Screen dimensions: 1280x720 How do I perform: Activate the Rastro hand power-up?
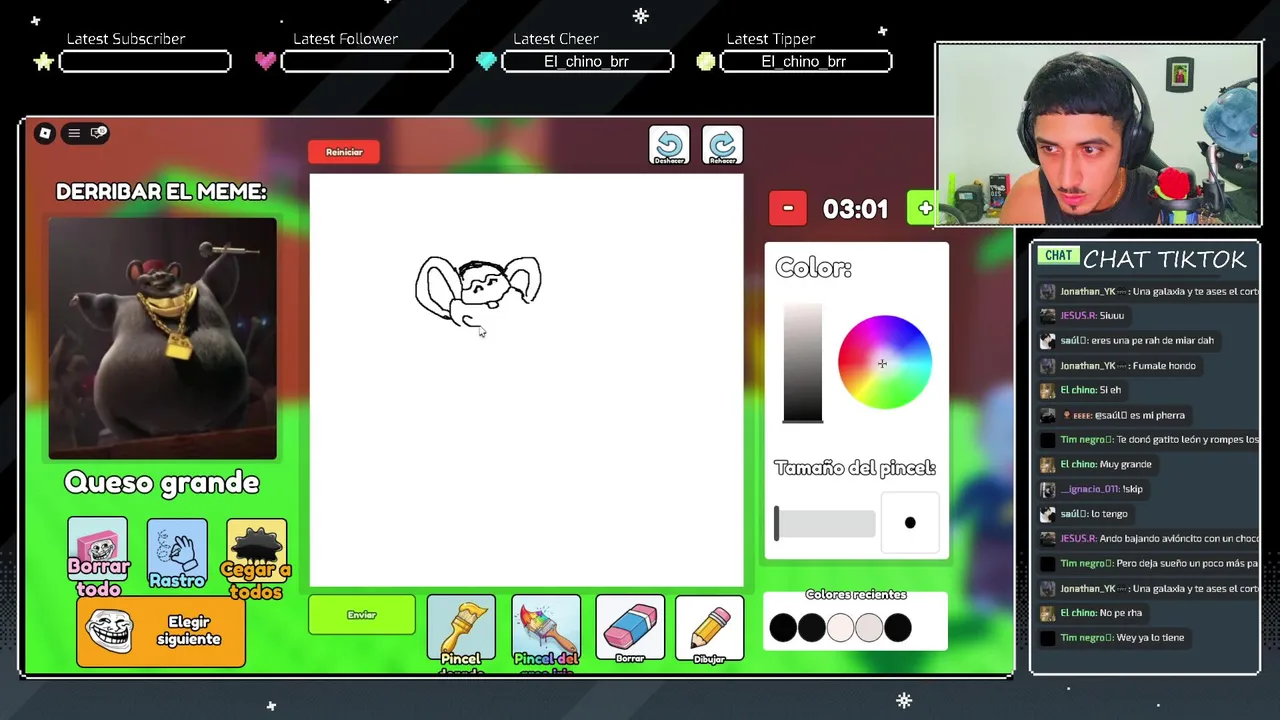click(x=177, y=553)
